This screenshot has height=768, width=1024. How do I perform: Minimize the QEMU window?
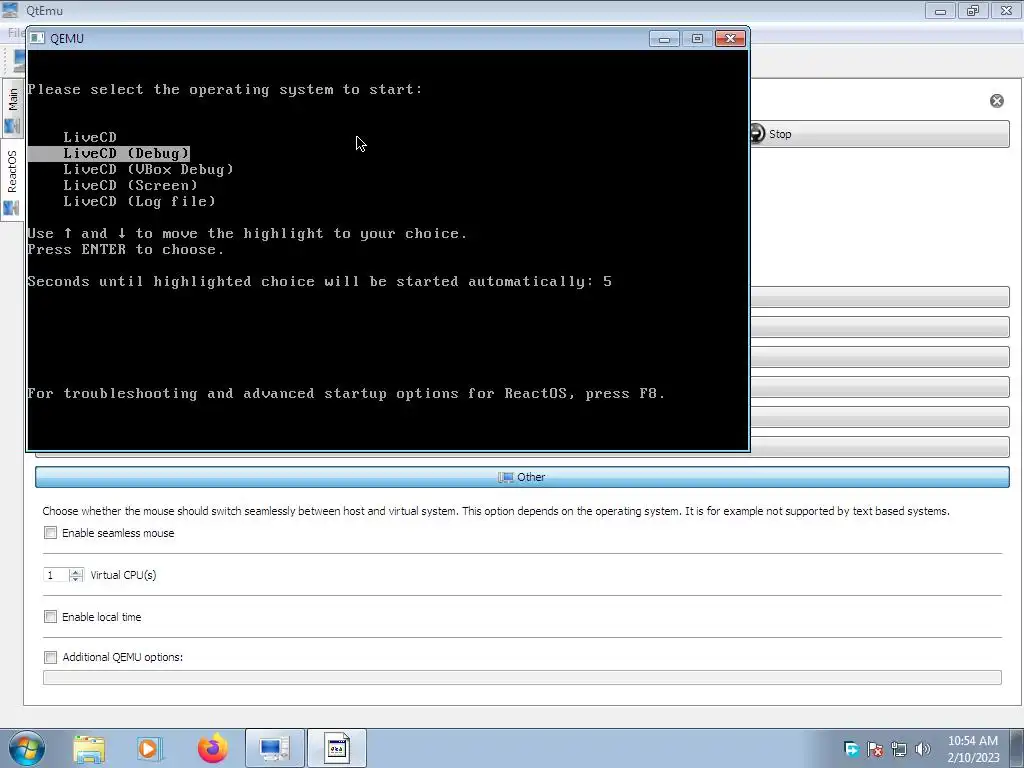(664, 39)
